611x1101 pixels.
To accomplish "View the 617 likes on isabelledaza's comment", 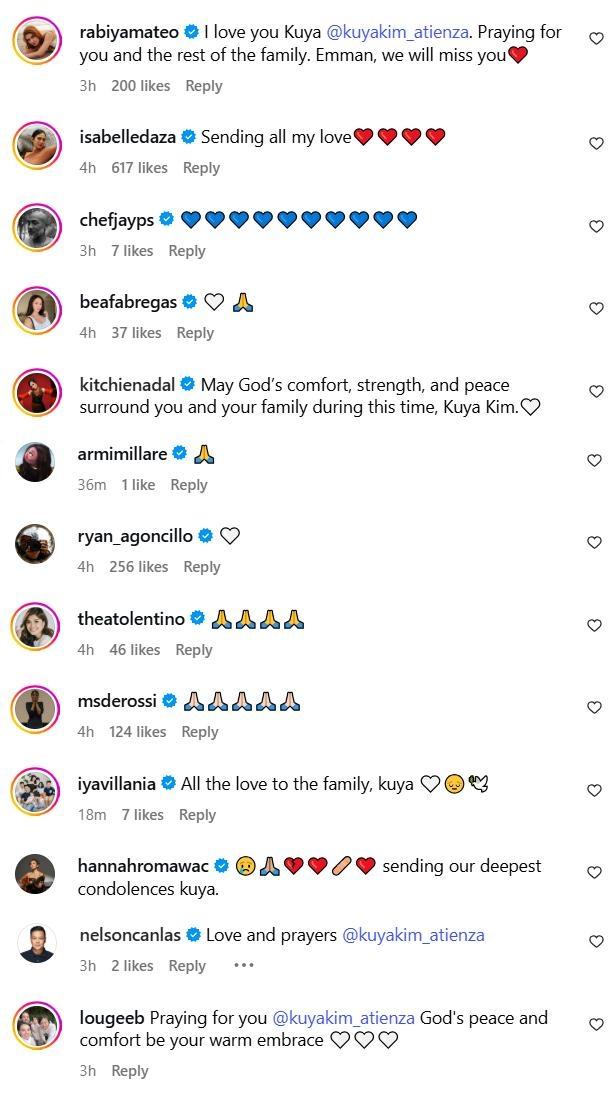I will [139, 168].
